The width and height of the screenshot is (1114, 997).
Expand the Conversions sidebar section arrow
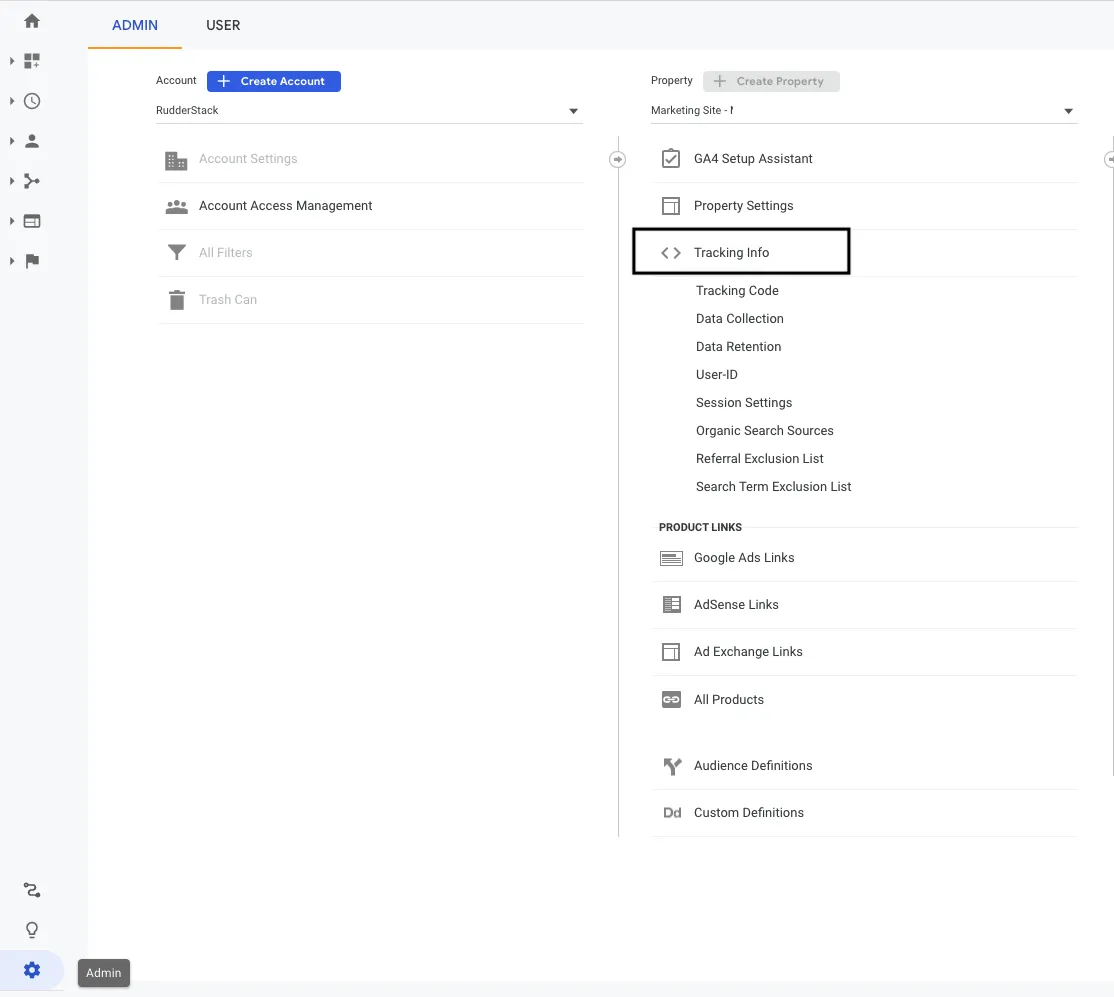pos(12,261)
